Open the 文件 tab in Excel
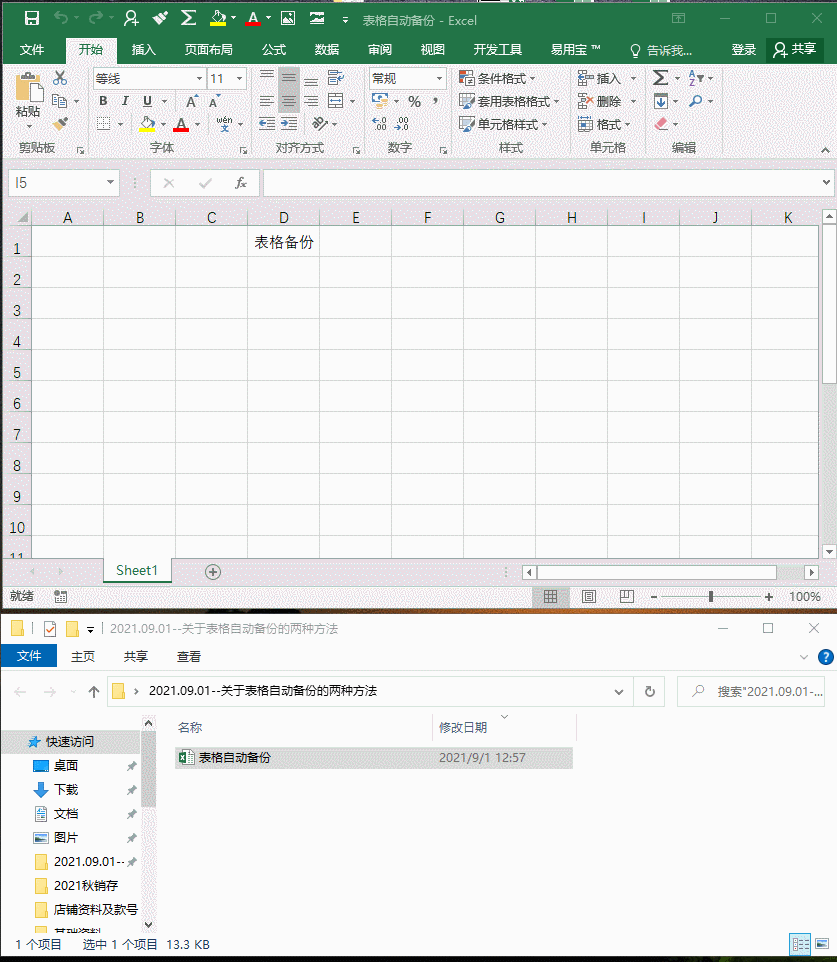 pyautogui.click(x=31, y=50)
